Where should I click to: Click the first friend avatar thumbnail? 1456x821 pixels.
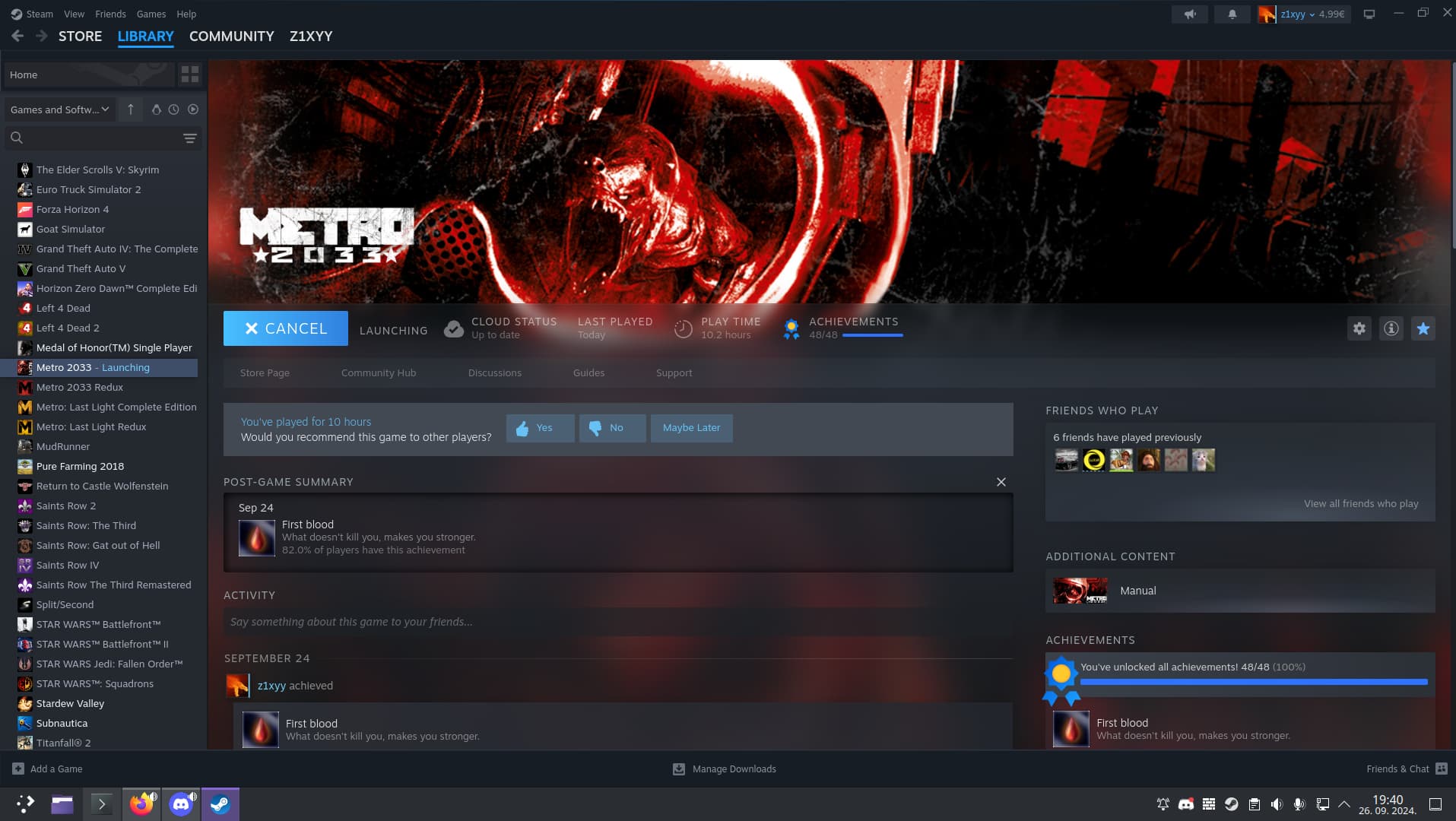(1066, 460)
